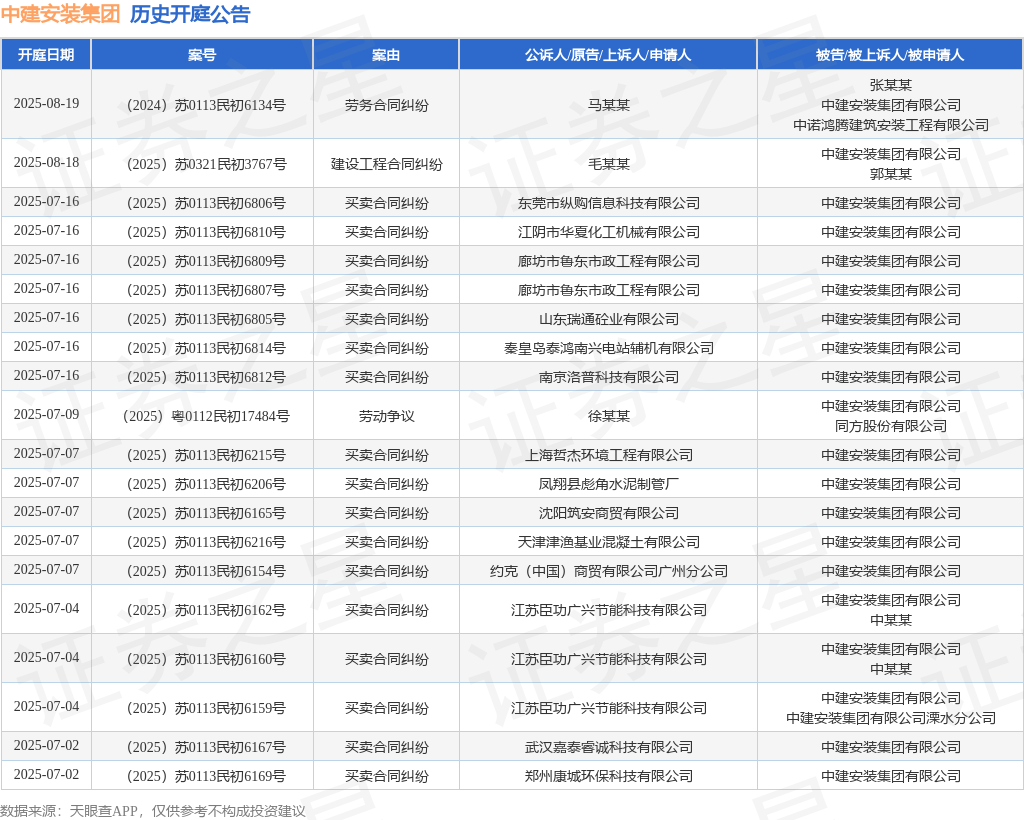Image resolution: width=1024 pixels, height=820 pixels.
Task: Click the 2025-08-19 hearing date cell
Action: pyautogui.click(x=46, y=104)
